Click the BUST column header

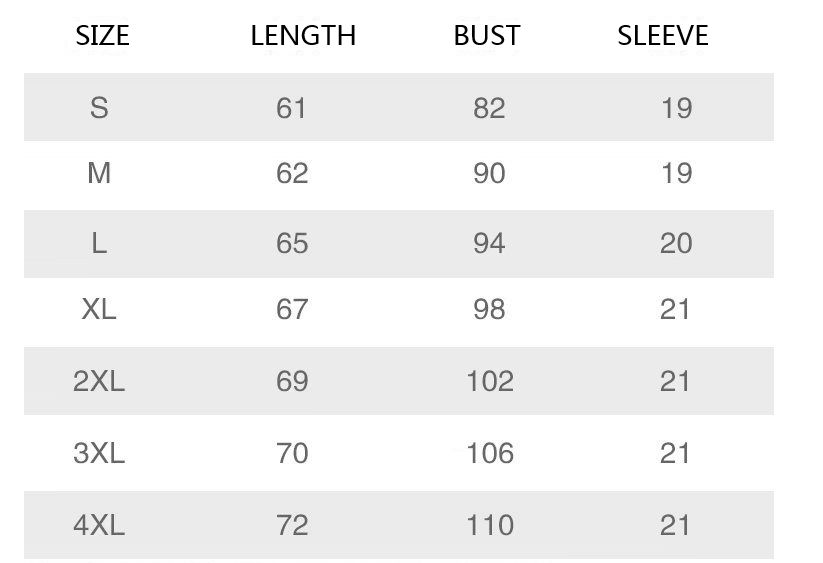pos(487,36)
